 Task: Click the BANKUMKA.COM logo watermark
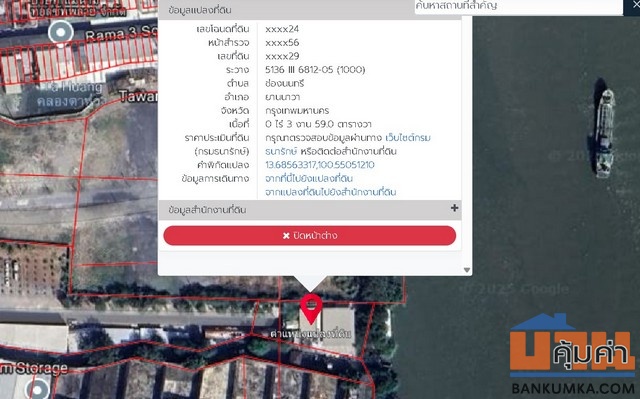572,354
